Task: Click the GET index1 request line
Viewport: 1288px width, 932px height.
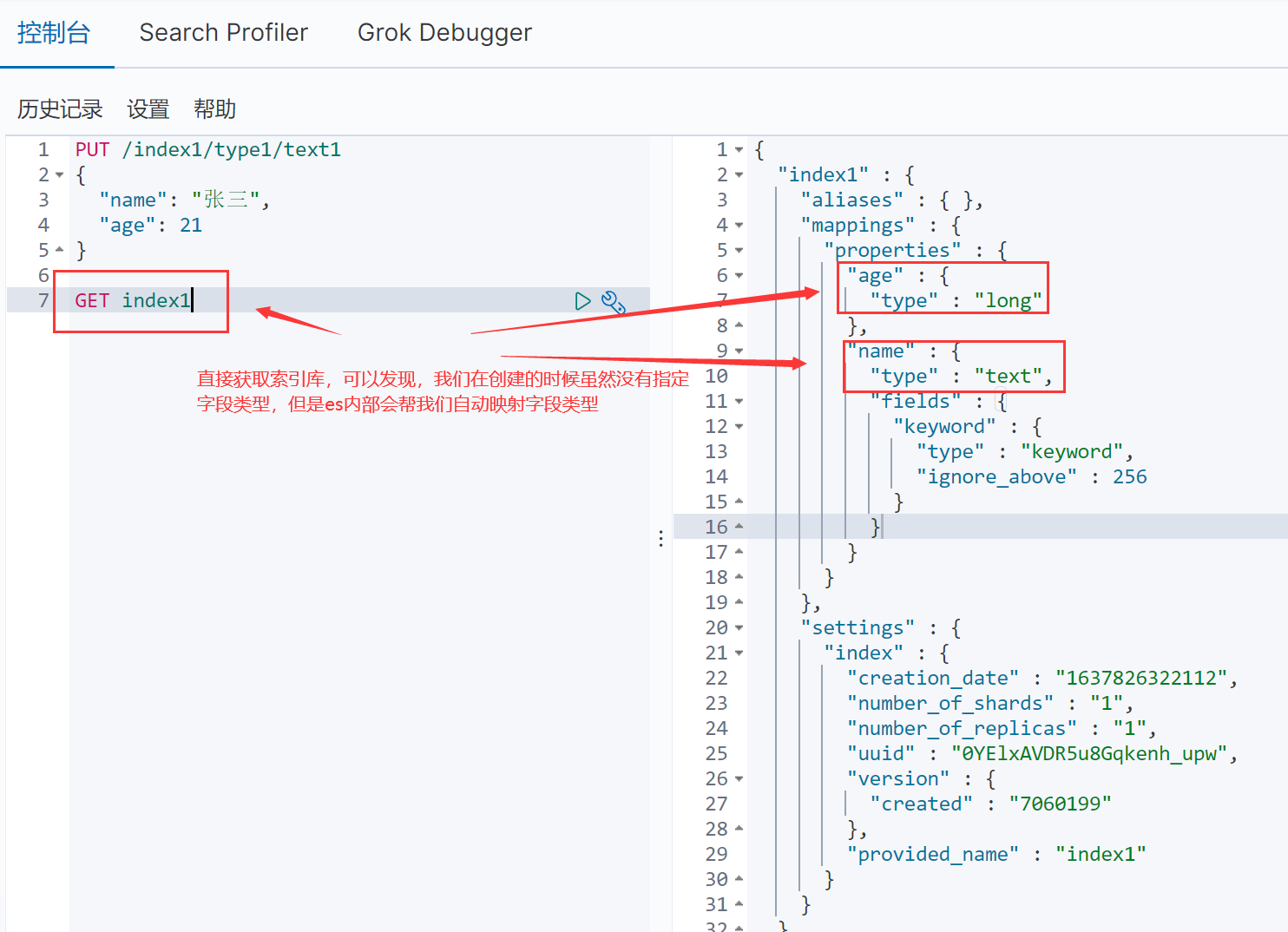Action: [x=133, y=301]
